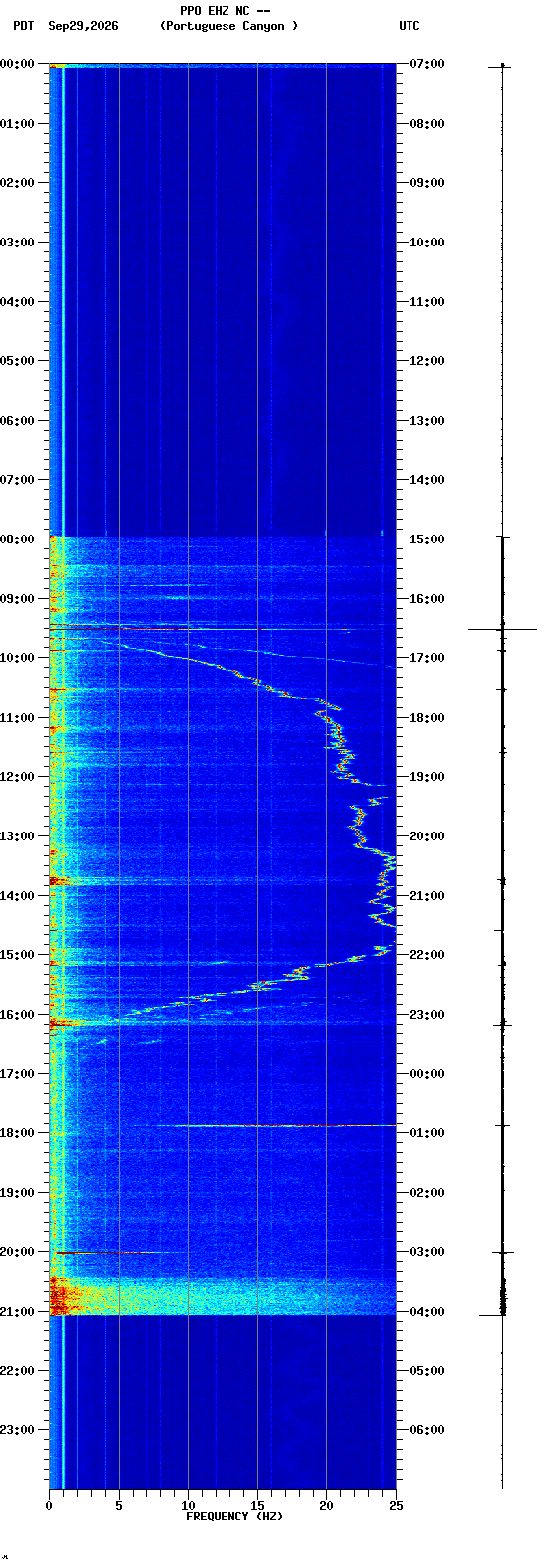
Task: Click the '5' frequency axis label
Action: [x=119, y=1506]
